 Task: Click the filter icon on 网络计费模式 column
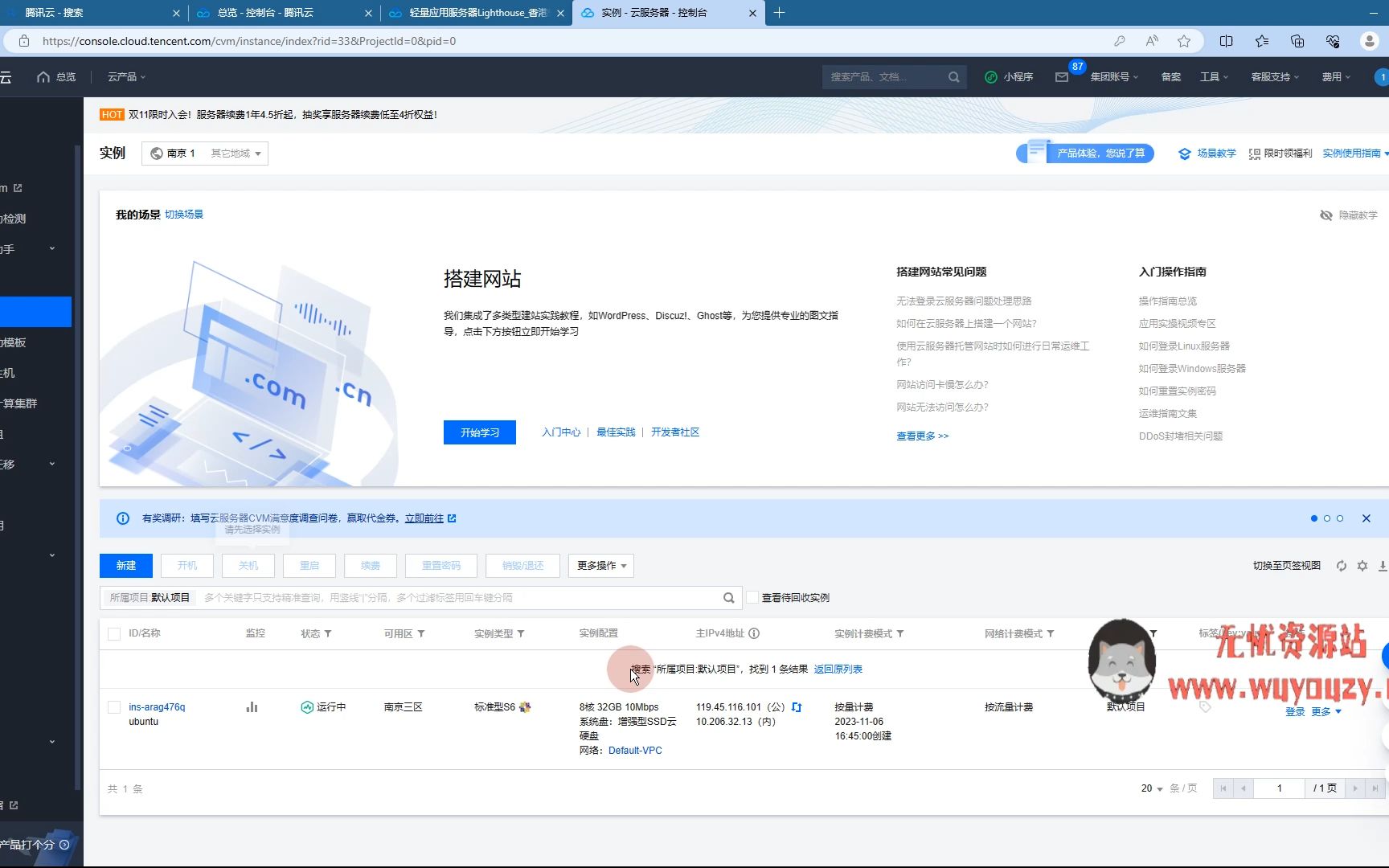tap(1051, 634)
